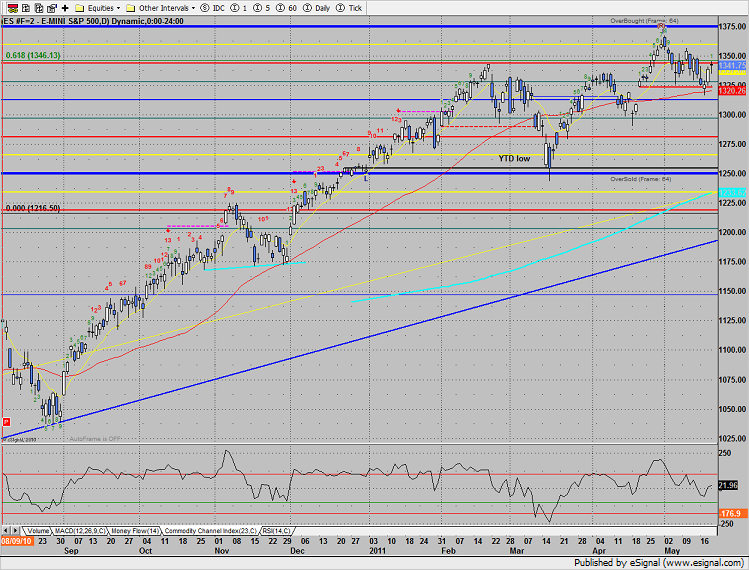Click the first red and yellow toolbar icon

pyautogui.click(x=13, y=8)
